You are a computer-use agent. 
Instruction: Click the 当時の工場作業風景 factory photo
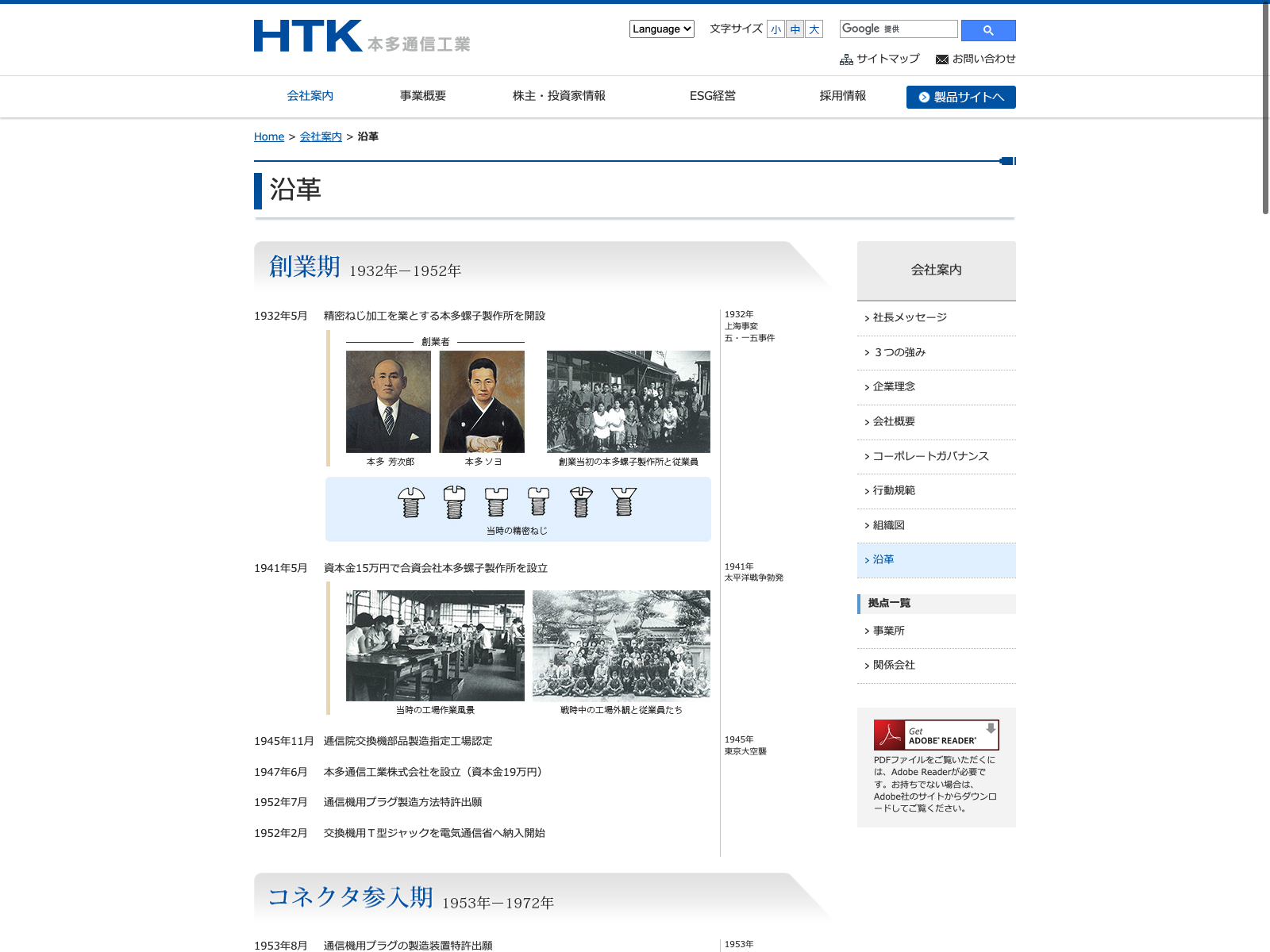(x=435, y=646)
